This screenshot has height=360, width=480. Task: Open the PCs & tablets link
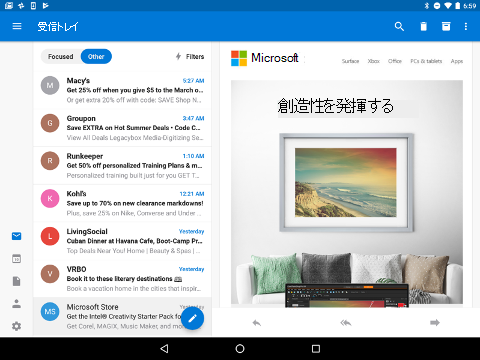coord(426,61)
